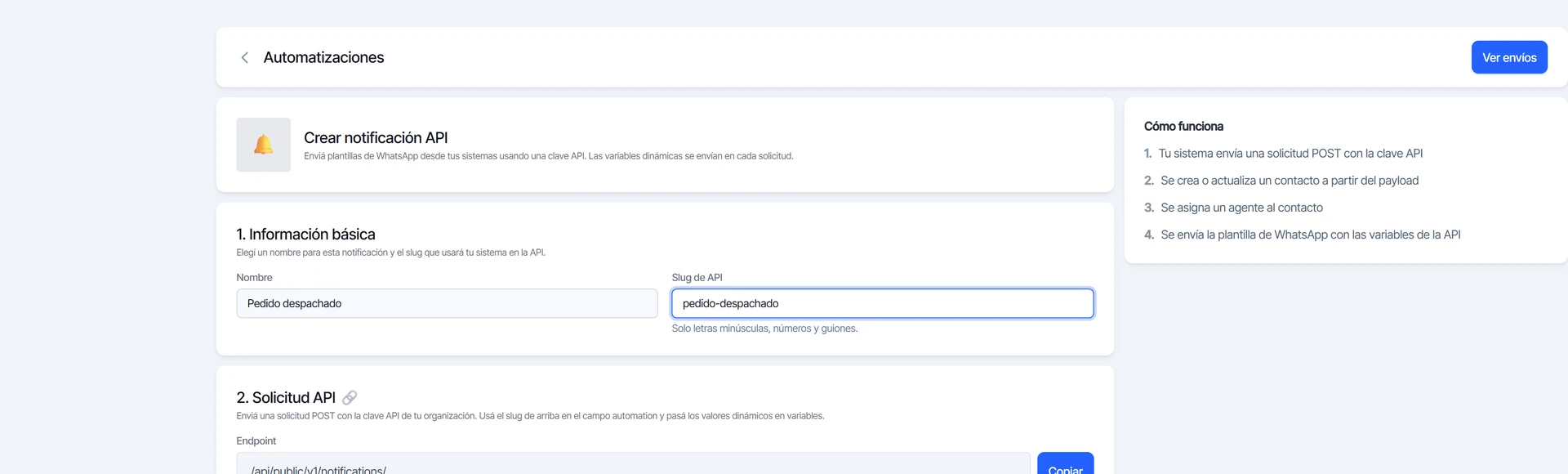1568x474 pixels.
Task: Click hint 'Solo letras minúsculas, números y guiones.'
Action: tap(764, 329)
